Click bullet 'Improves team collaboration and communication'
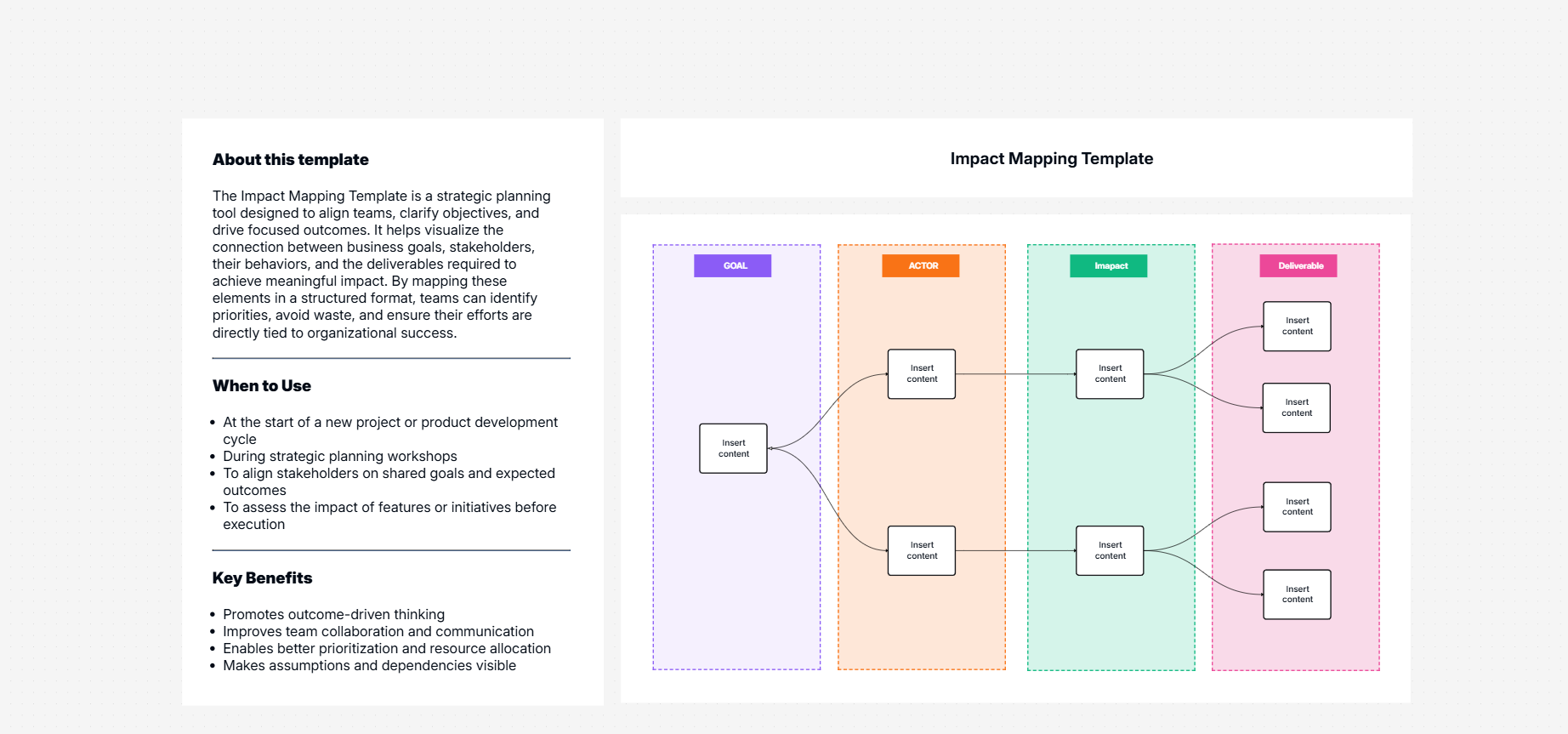Screen dimensions: 1568x734 pyautogui.click(x=378, y=632)
